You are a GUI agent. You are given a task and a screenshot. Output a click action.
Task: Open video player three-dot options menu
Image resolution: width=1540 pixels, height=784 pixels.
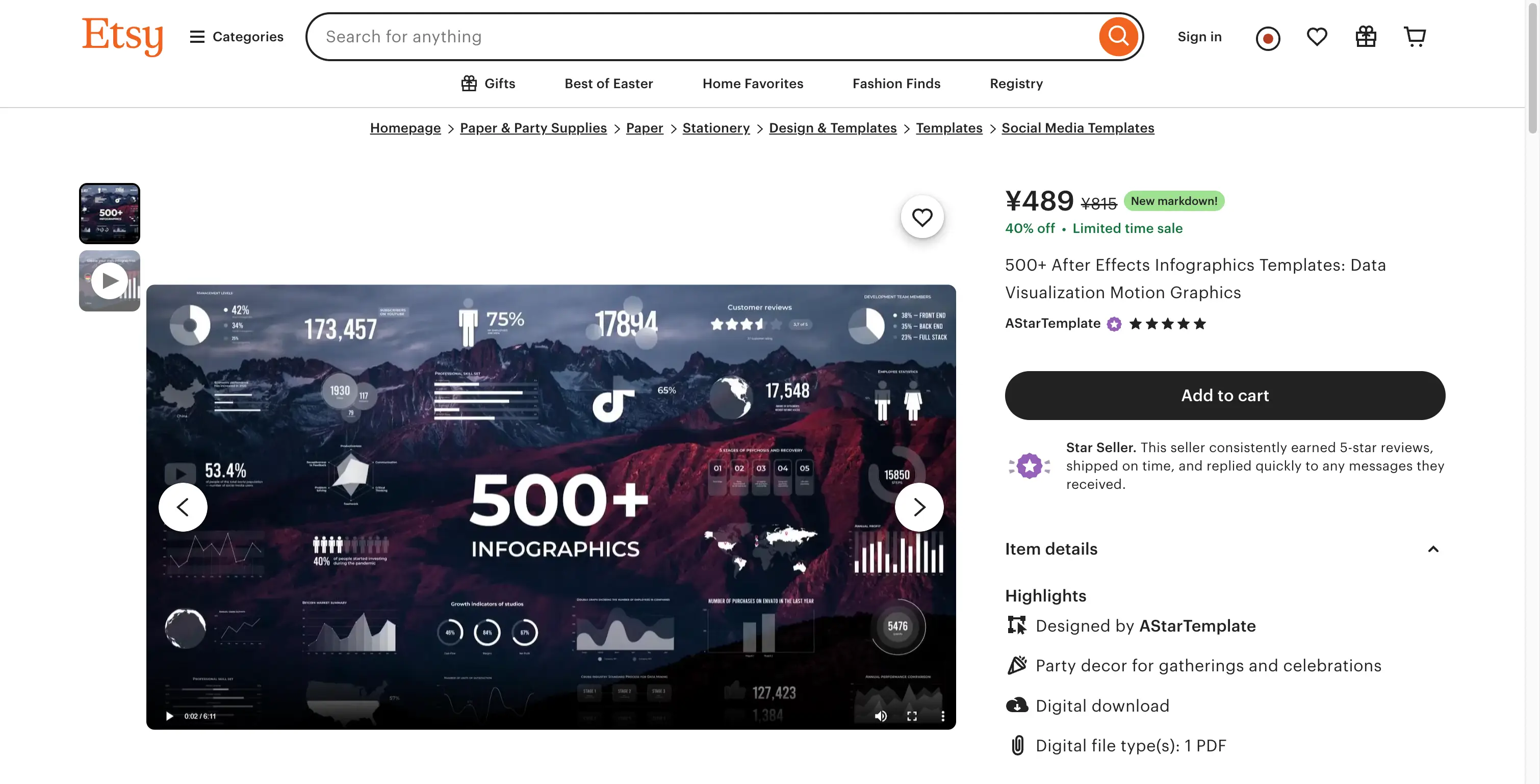[943, 716]
